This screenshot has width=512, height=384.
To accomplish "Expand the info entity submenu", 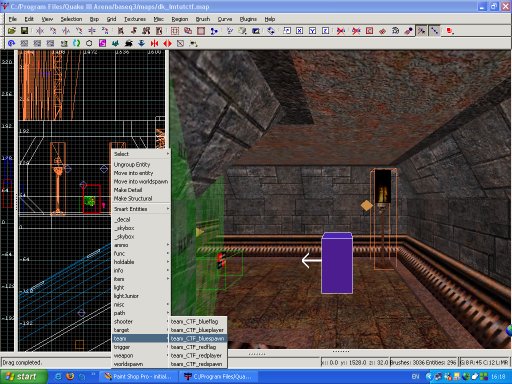I will pos(141,270).
